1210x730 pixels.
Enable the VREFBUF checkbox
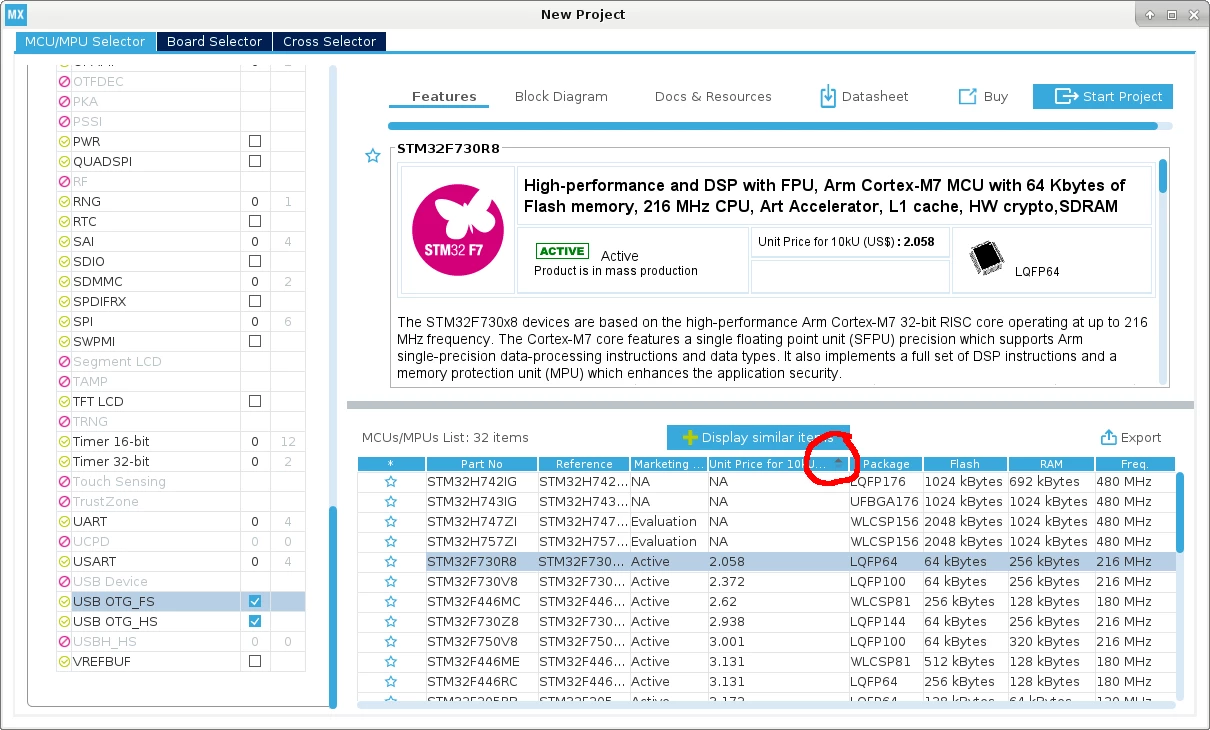click(255, 661)
